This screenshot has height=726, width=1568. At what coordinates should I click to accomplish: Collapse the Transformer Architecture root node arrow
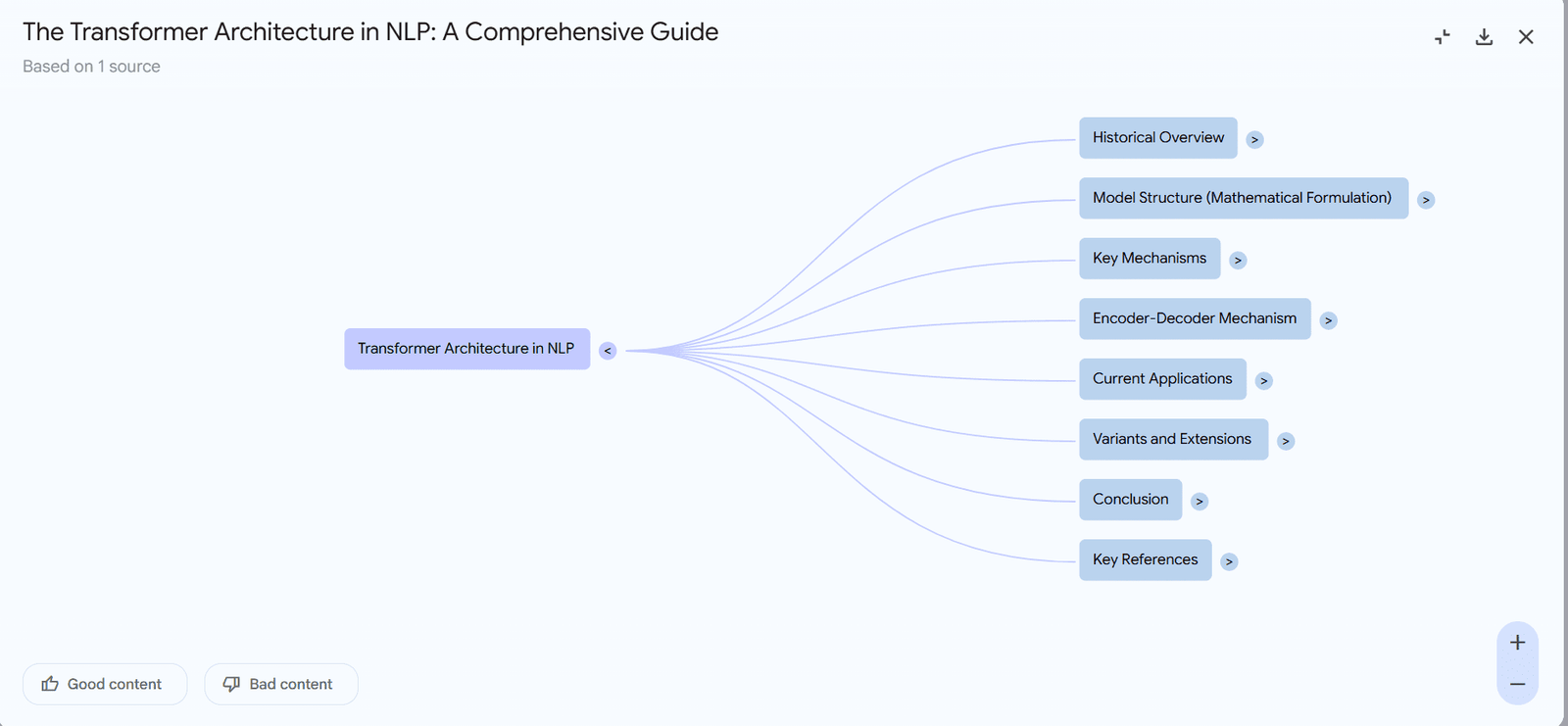[608, 351]
